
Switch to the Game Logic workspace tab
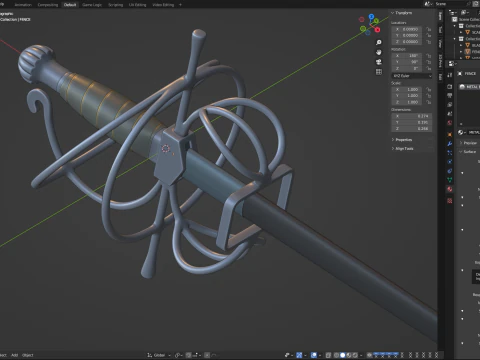(92, 5)
